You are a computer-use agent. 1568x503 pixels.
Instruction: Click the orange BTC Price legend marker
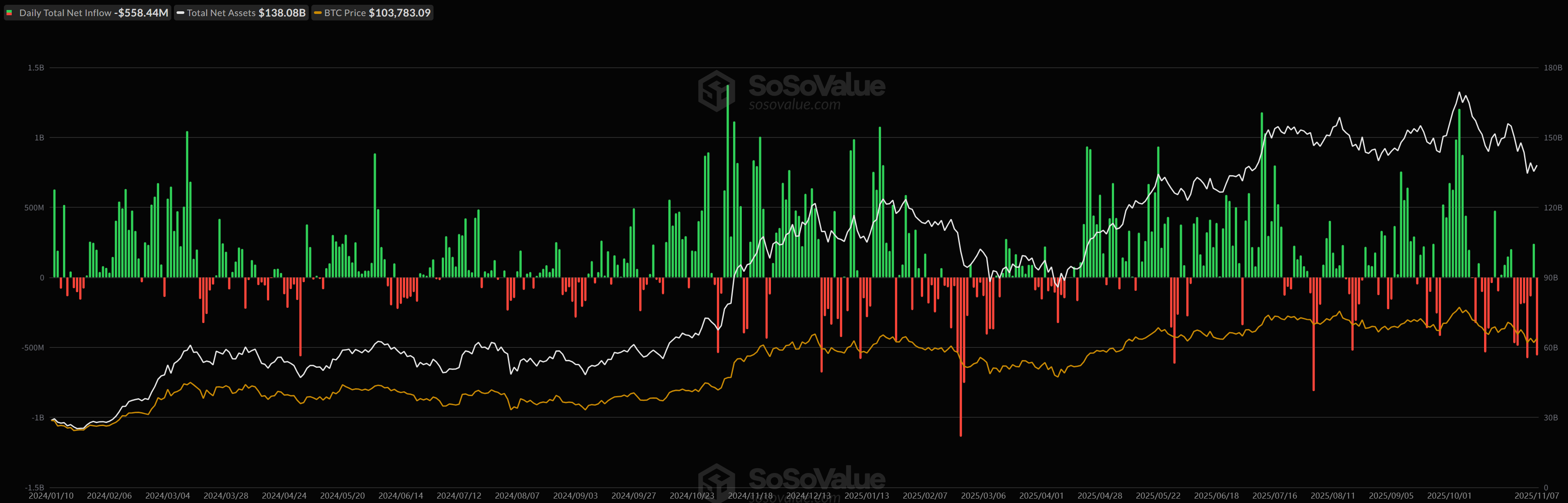[x=318, y=13]
